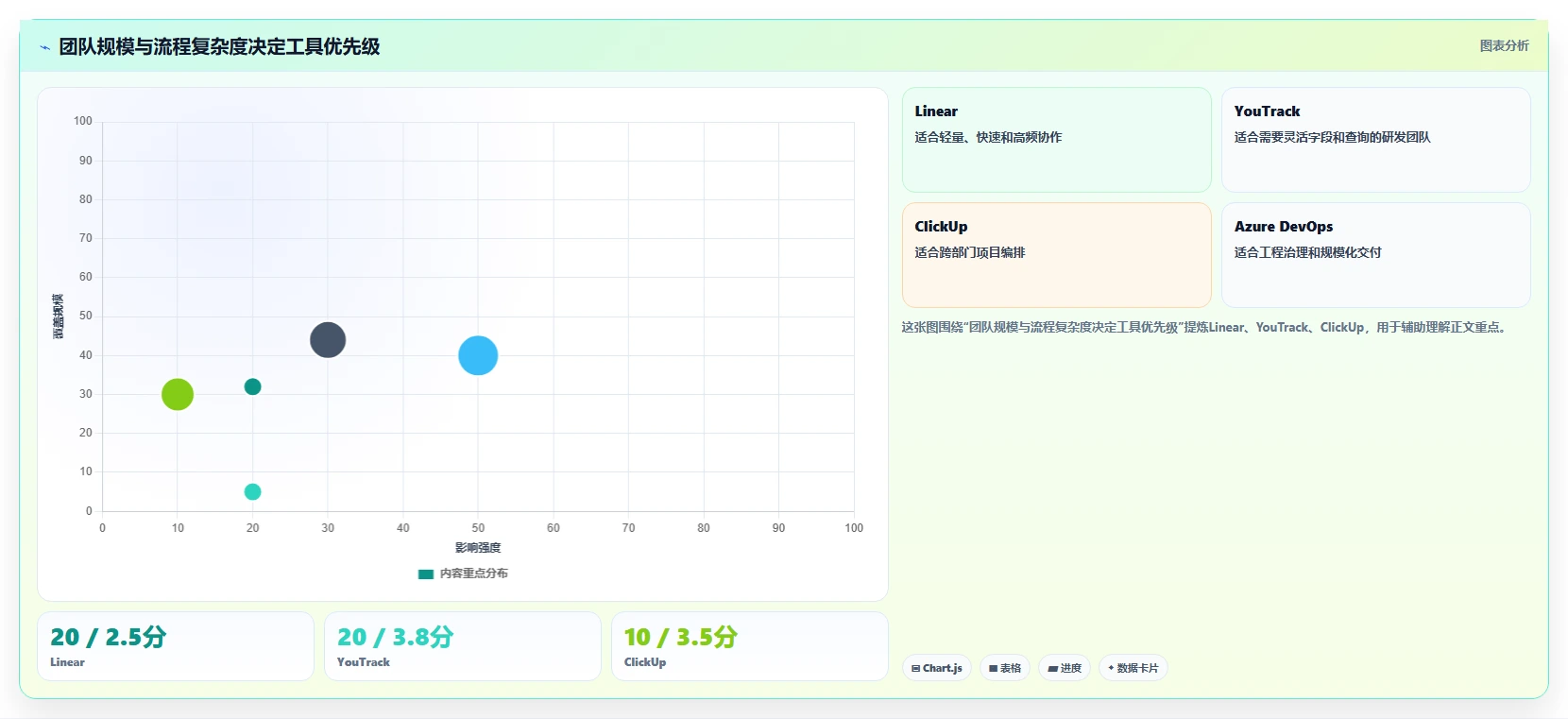The width and height of the screenshot is (1568, 719).
Task: Click the Chart.js tag
Action: click(936, 668)
